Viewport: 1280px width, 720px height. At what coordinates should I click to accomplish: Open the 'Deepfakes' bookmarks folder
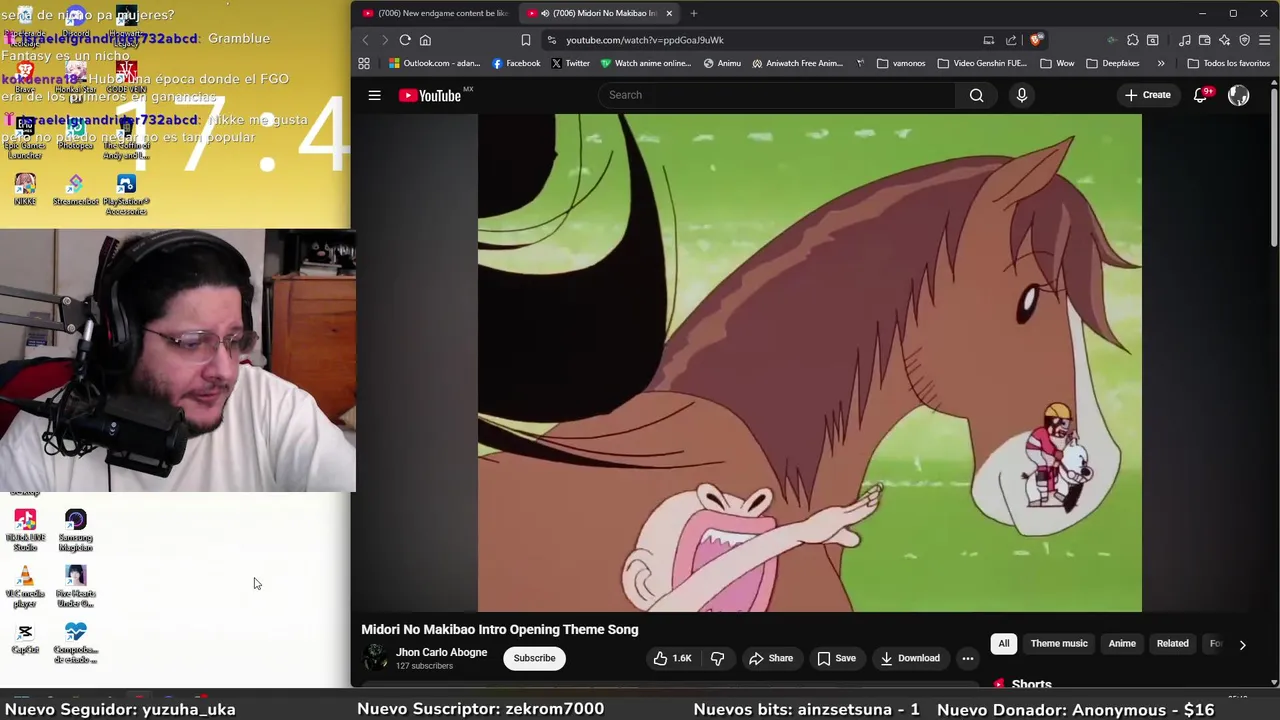click(x=1113, y=63)
